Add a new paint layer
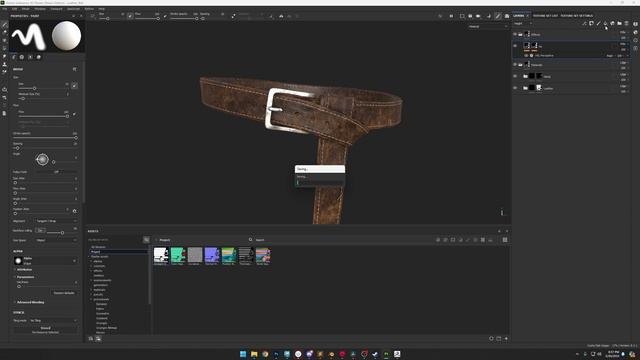640x360 pixels. point(598,24)
